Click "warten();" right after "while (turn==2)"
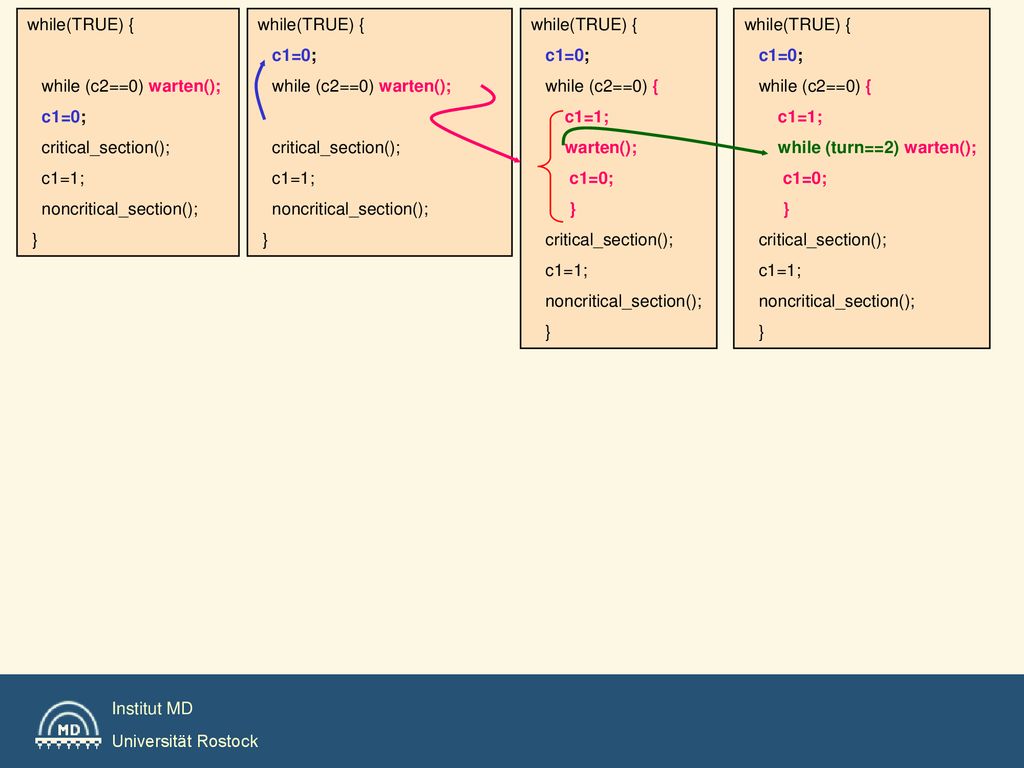The width and height of the screenshot is (1024, 768). point(940,148)
